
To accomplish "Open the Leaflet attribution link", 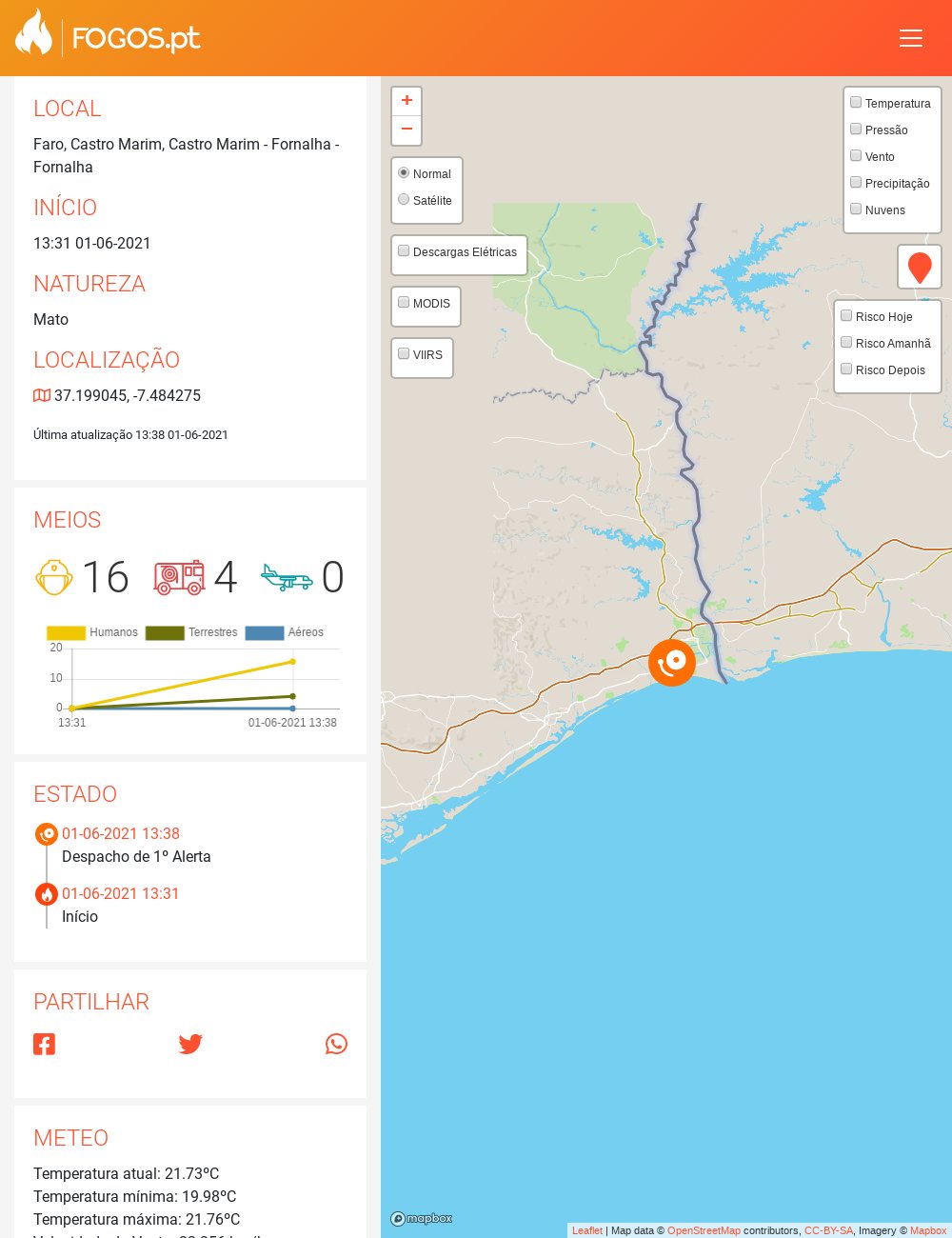I will click(587, 1230).
